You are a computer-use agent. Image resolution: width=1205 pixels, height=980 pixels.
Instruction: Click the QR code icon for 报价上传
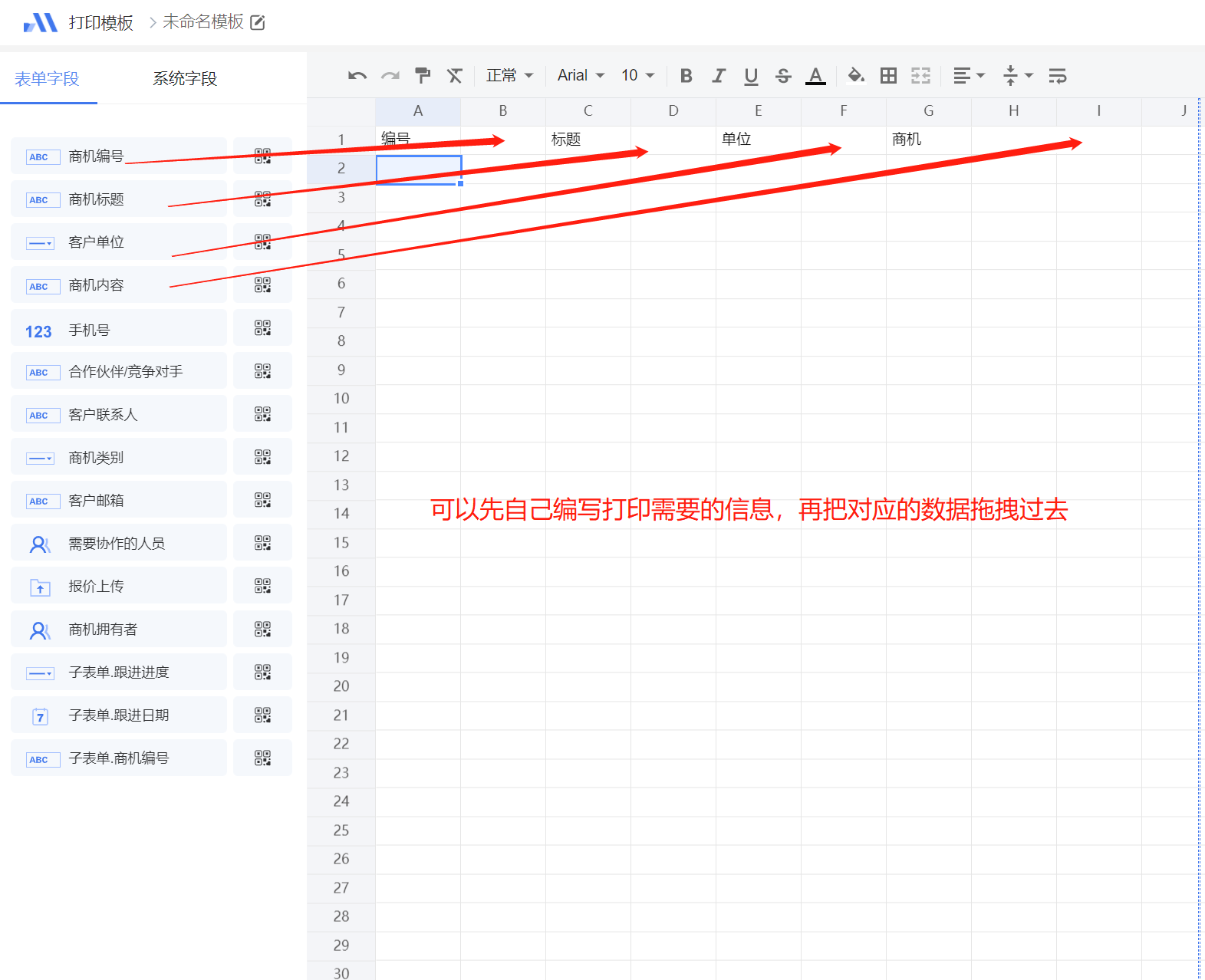point(262,586)
